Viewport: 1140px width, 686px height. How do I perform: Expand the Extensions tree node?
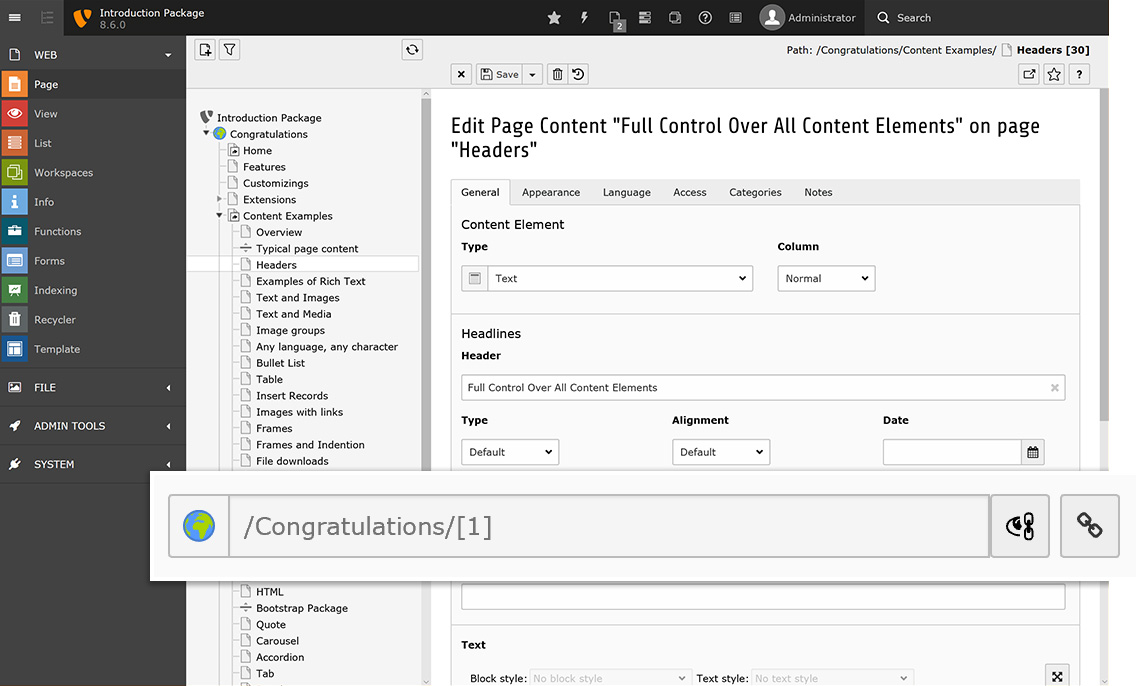(x=219, y=199)
